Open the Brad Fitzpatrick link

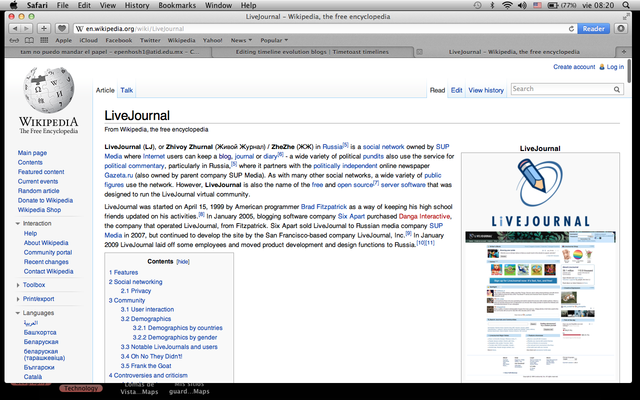(324, 207)
